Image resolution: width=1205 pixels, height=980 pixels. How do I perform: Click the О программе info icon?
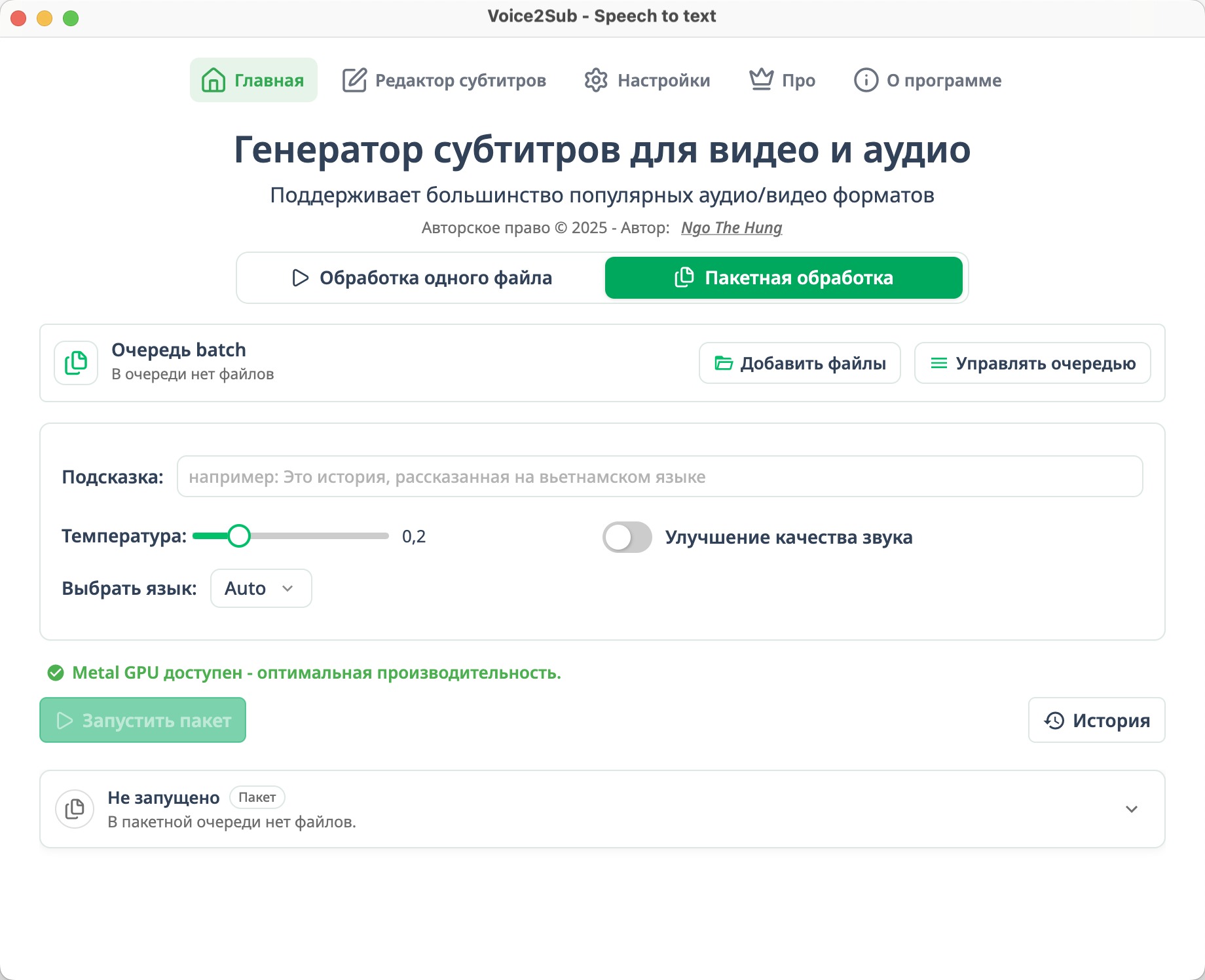pyautogui.click(x=866, y=80)
